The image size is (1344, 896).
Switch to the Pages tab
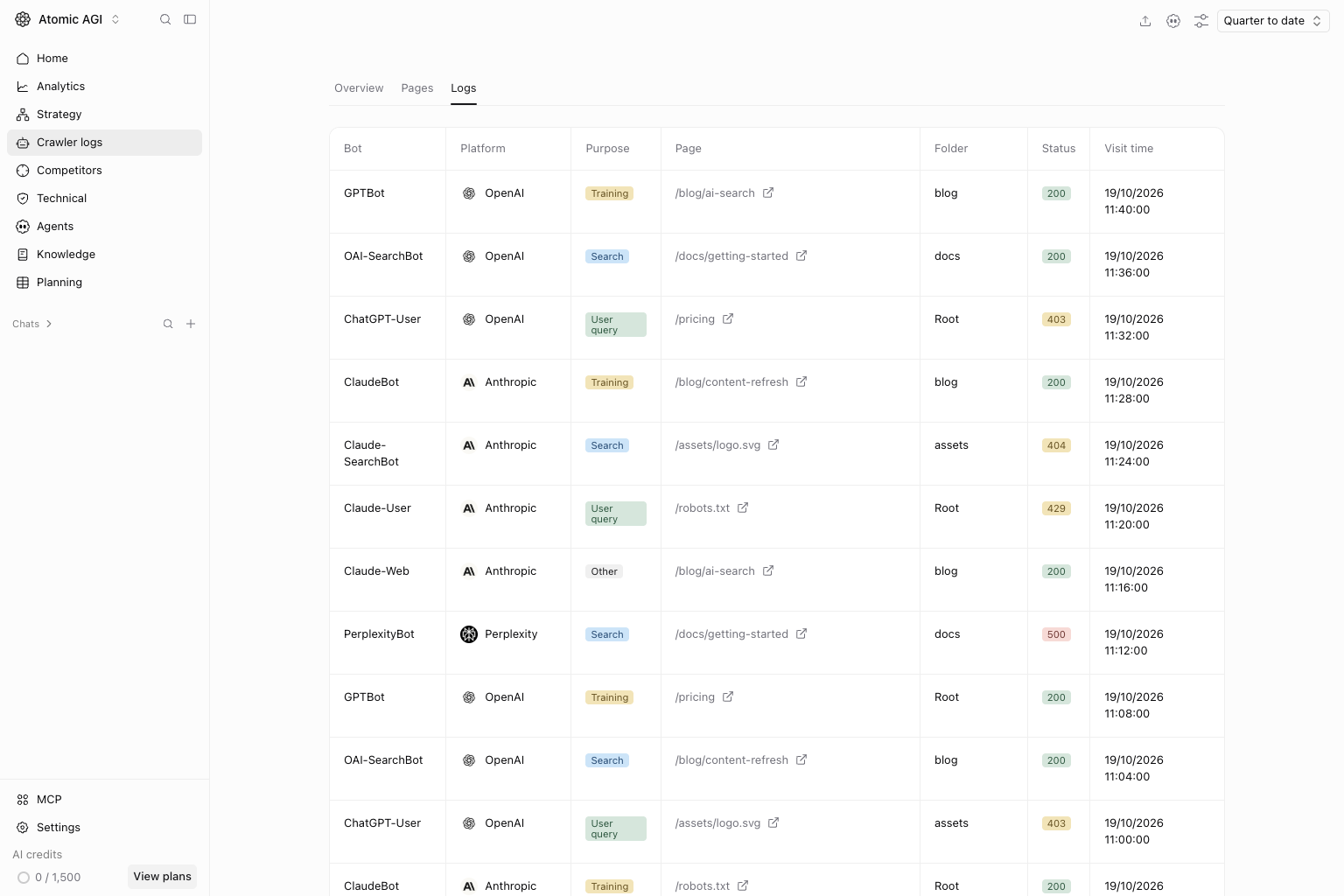point(417,88)
